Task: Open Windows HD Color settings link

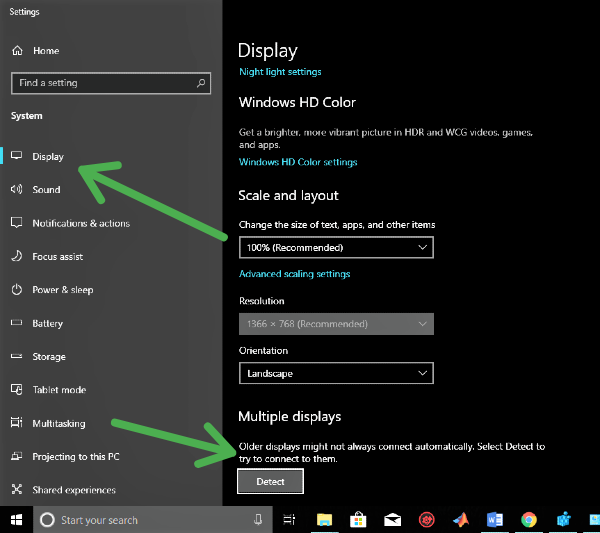Action: [298, 162]
